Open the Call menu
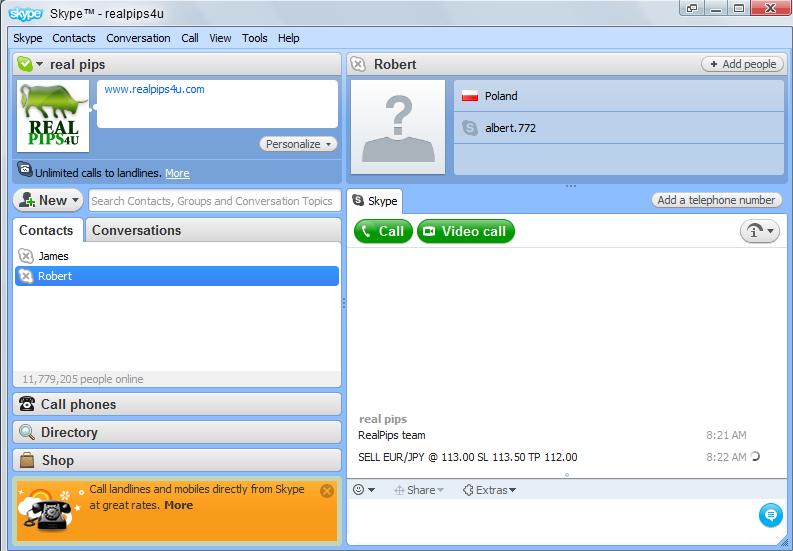The image size is (793, 551). [190, 38]
